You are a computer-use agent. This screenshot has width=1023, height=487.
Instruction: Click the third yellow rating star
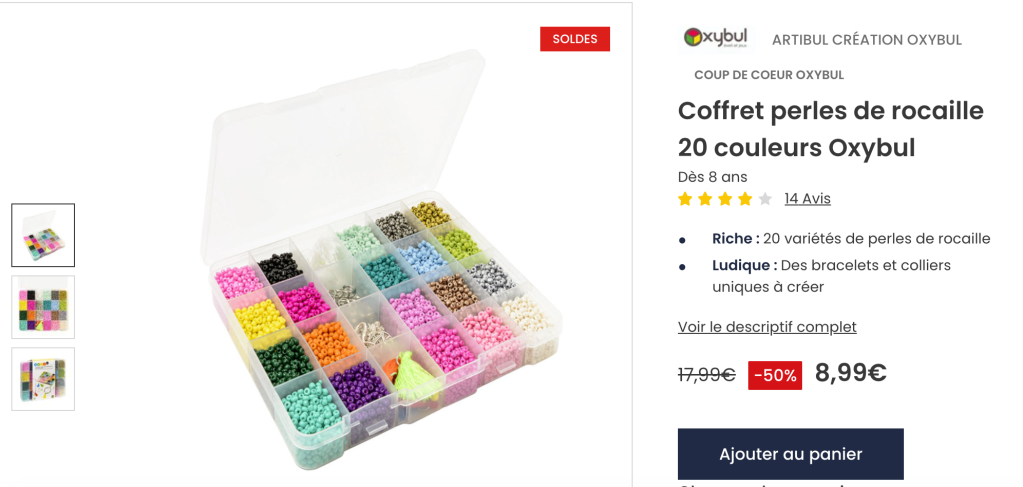click(725, 199)
